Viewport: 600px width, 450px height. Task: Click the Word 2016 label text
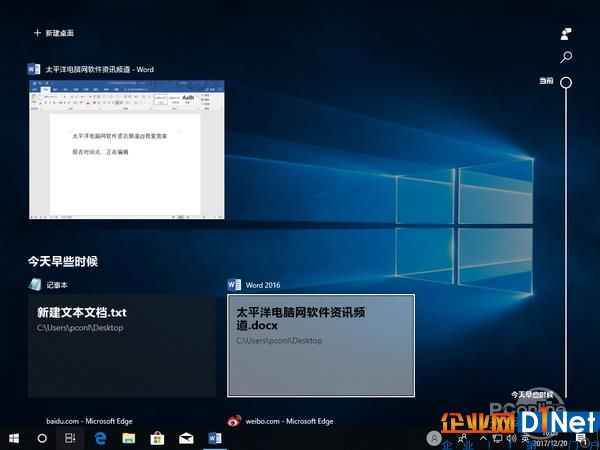262,285
